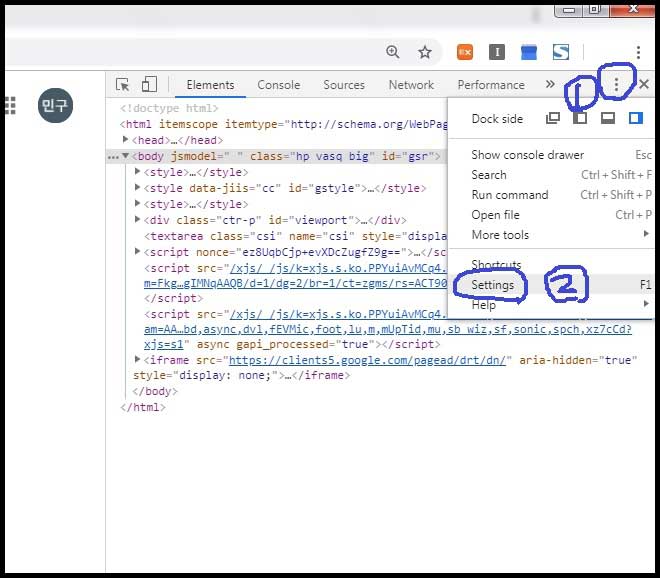Image resolution: width=660 pixels, height=578 pixels.
Task: Open the Sources tab
Action: coord(344,85)
